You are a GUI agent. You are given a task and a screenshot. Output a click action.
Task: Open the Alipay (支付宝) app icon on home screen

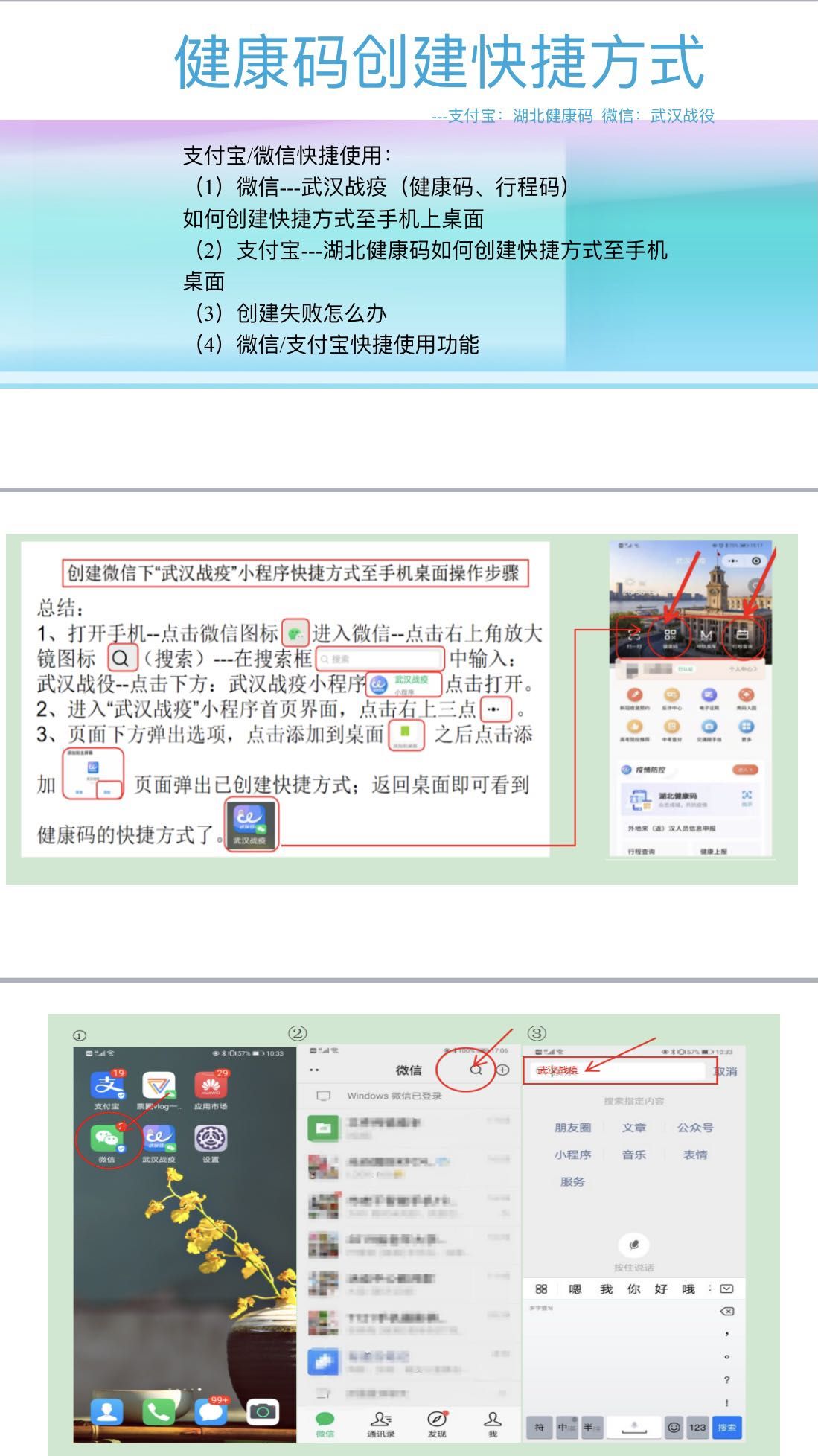click(x=107, y=1086)
